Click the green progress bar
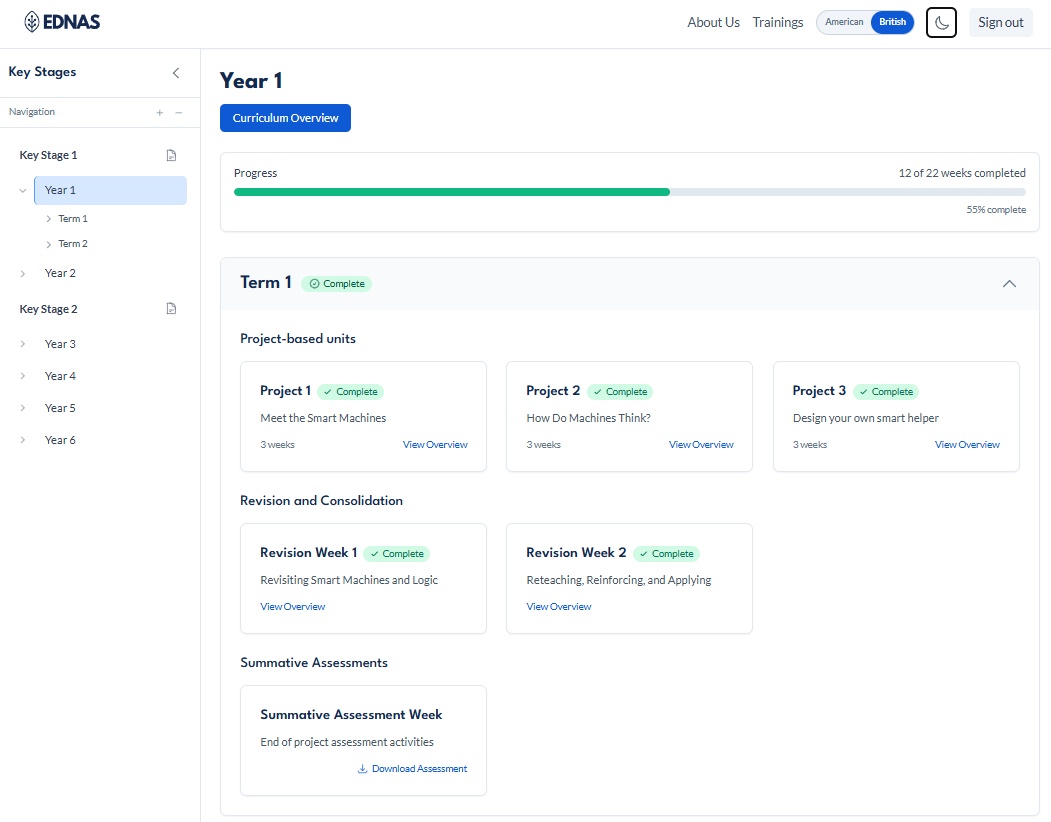Image resolution: width=1051 pixels, height=822 pixels. click(x=450, y=192)
